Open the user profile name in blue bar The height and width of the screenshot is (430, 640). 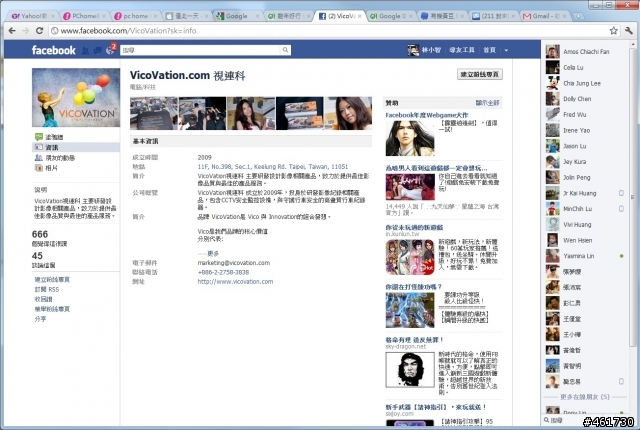[x=431, y=50]
